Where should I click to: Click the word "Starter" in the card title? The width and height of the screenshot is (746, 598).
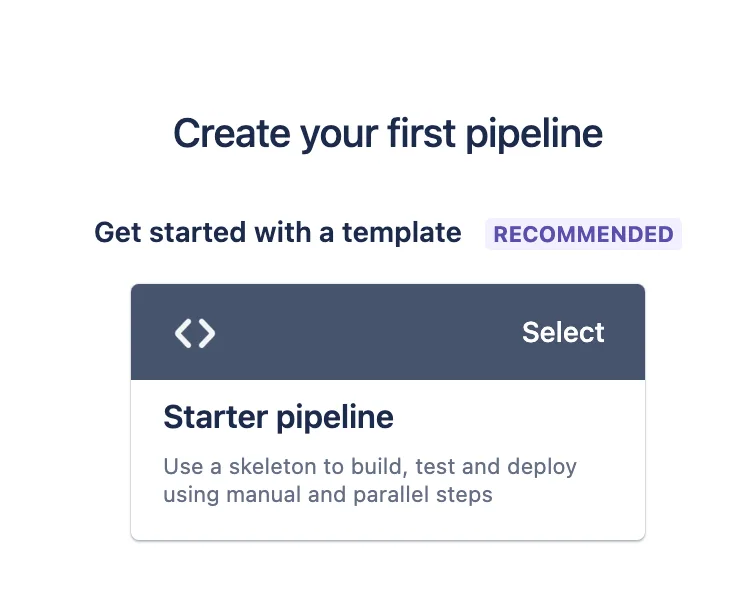pos(216,417)
